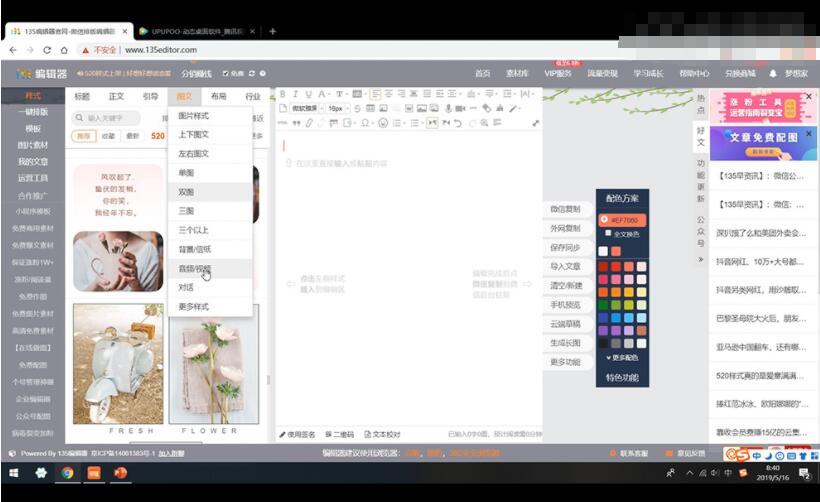Open the font color A dropdown arrow
Image resolution: width=820 pixels, height=502 pixels.
pos(329,94)
